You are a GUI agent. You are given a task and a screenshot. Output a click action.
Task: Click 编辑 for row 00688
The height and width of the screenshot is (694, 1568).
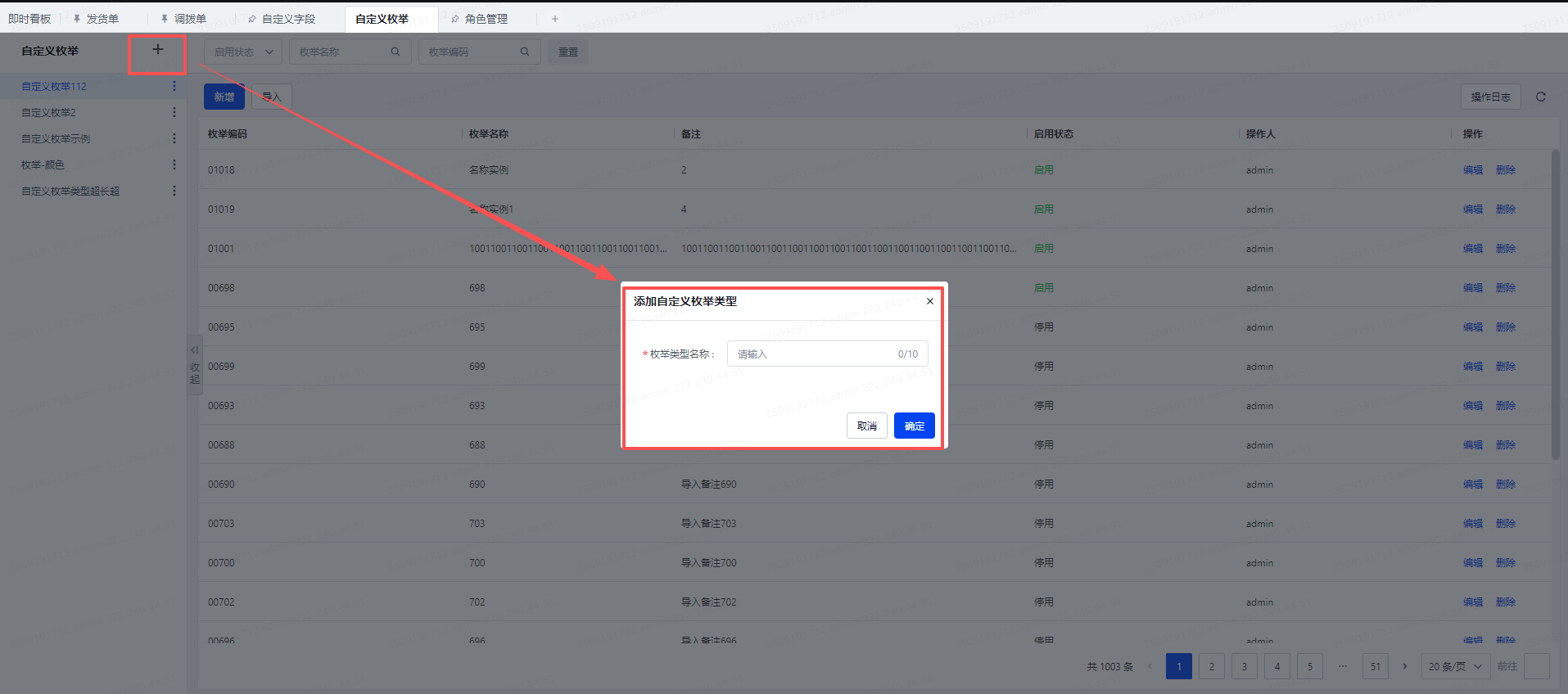pos(1473,445)
